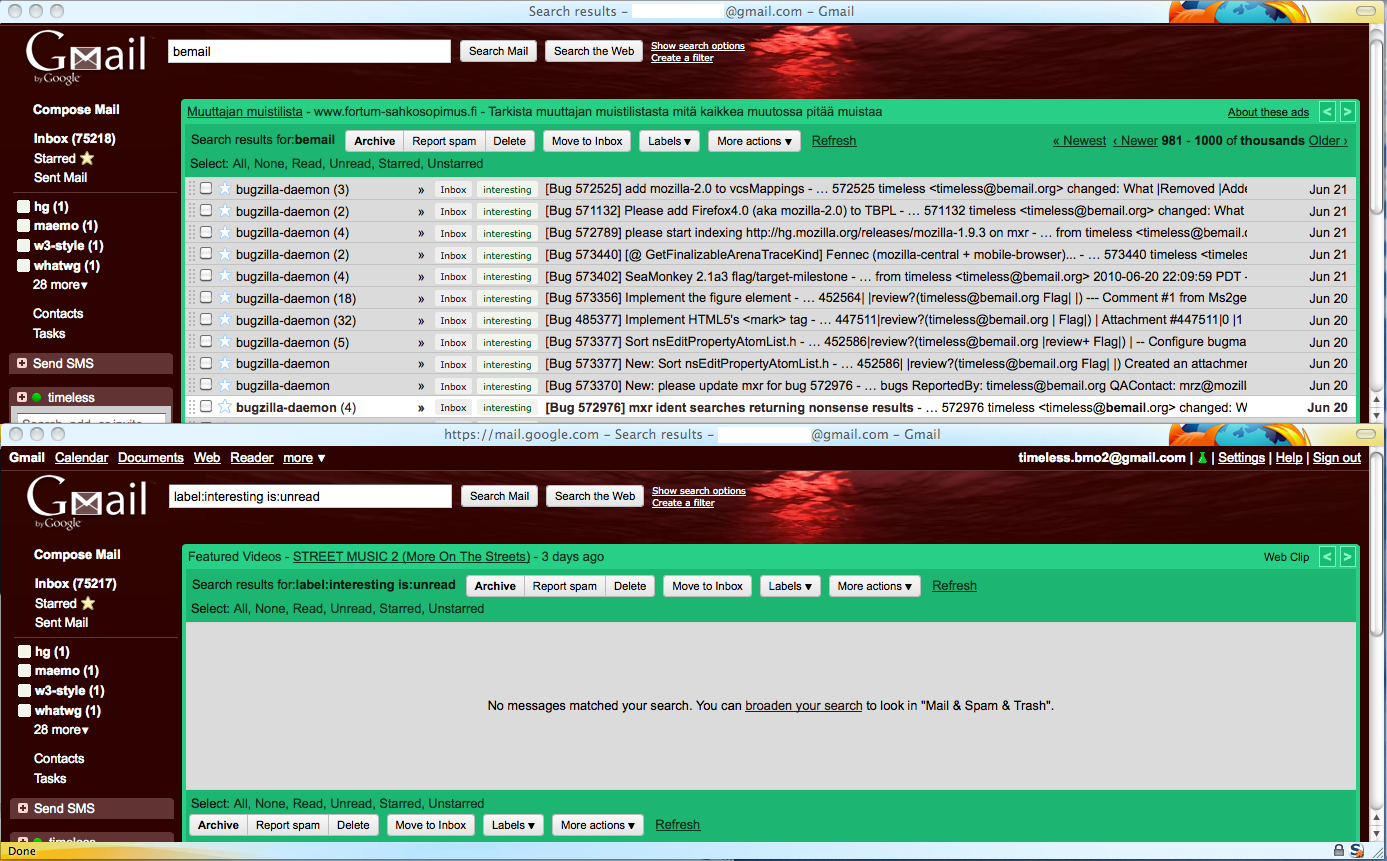This screenshot has width=1387, height=861.
Task: Show next ad in top window ad bar
Action: [x=1347, y=112]
